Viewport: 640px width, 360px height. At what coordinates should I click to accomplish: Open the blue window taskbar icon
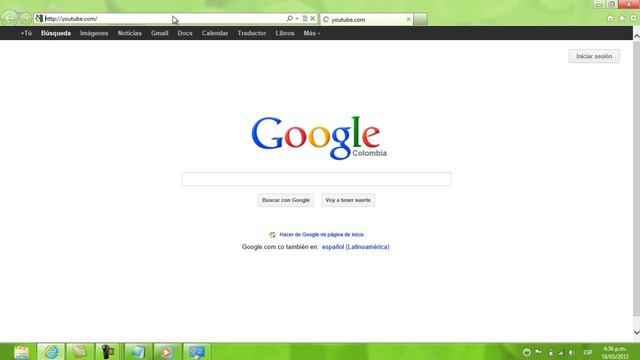point(138,352)
